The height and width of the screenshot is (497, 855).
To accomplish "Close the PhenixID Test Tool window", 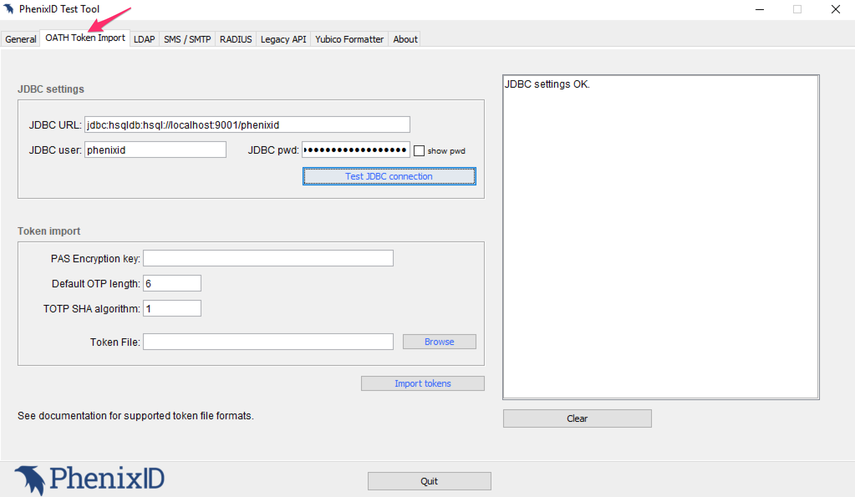I will (835, 9).
